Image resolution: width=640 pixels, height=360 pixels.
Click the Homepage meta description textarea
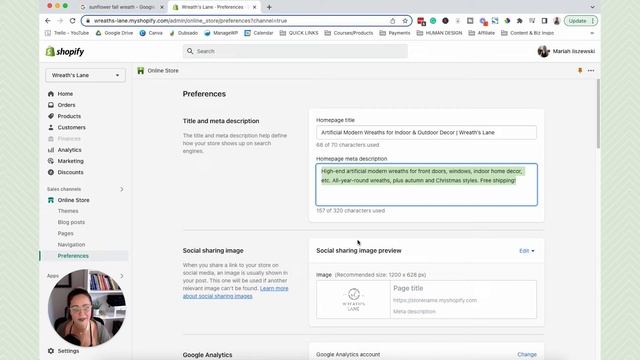click(426, 184)
